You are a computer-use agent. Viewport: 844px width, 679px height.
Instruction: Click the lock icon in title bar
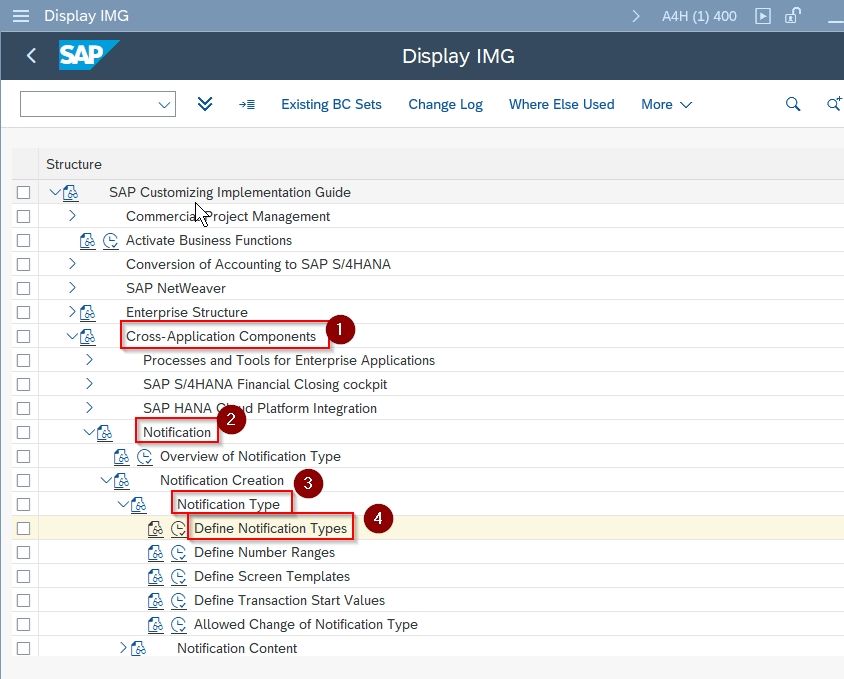coord(792,16)
